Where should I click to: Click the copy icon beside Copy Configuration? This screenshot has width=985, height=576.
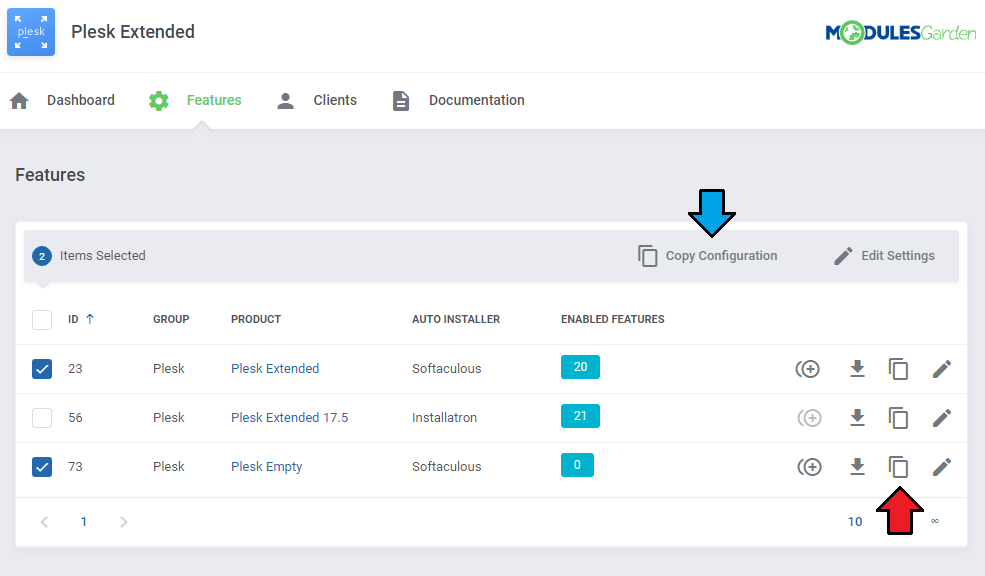click(648, 256)
